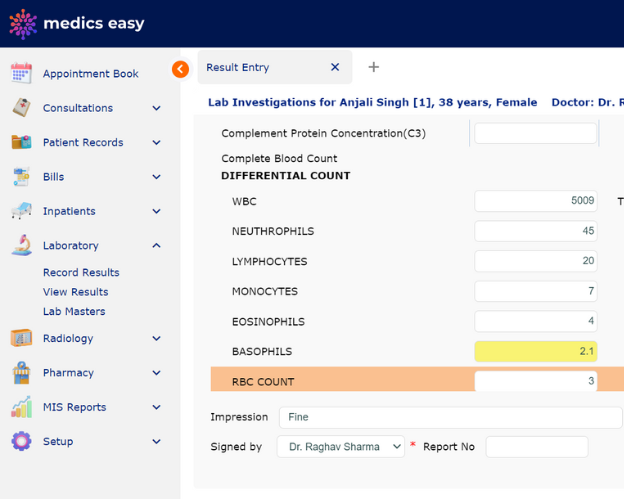This screenshot has height=499, width=624.
Task: Collapse the Laboratory menu chevron
Action: (156, 245)
